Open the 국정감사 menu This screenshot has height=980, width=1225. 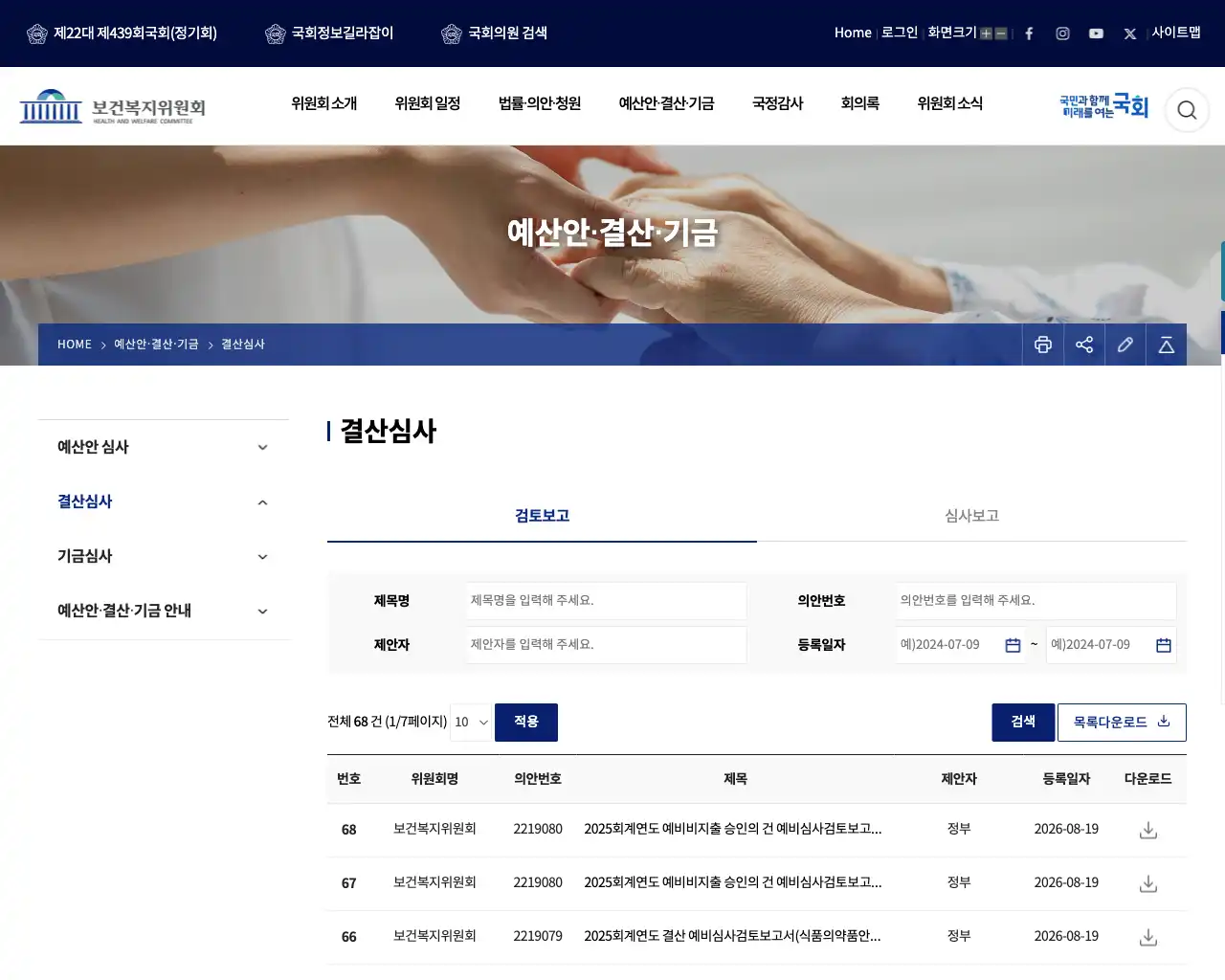click(778, 103)
